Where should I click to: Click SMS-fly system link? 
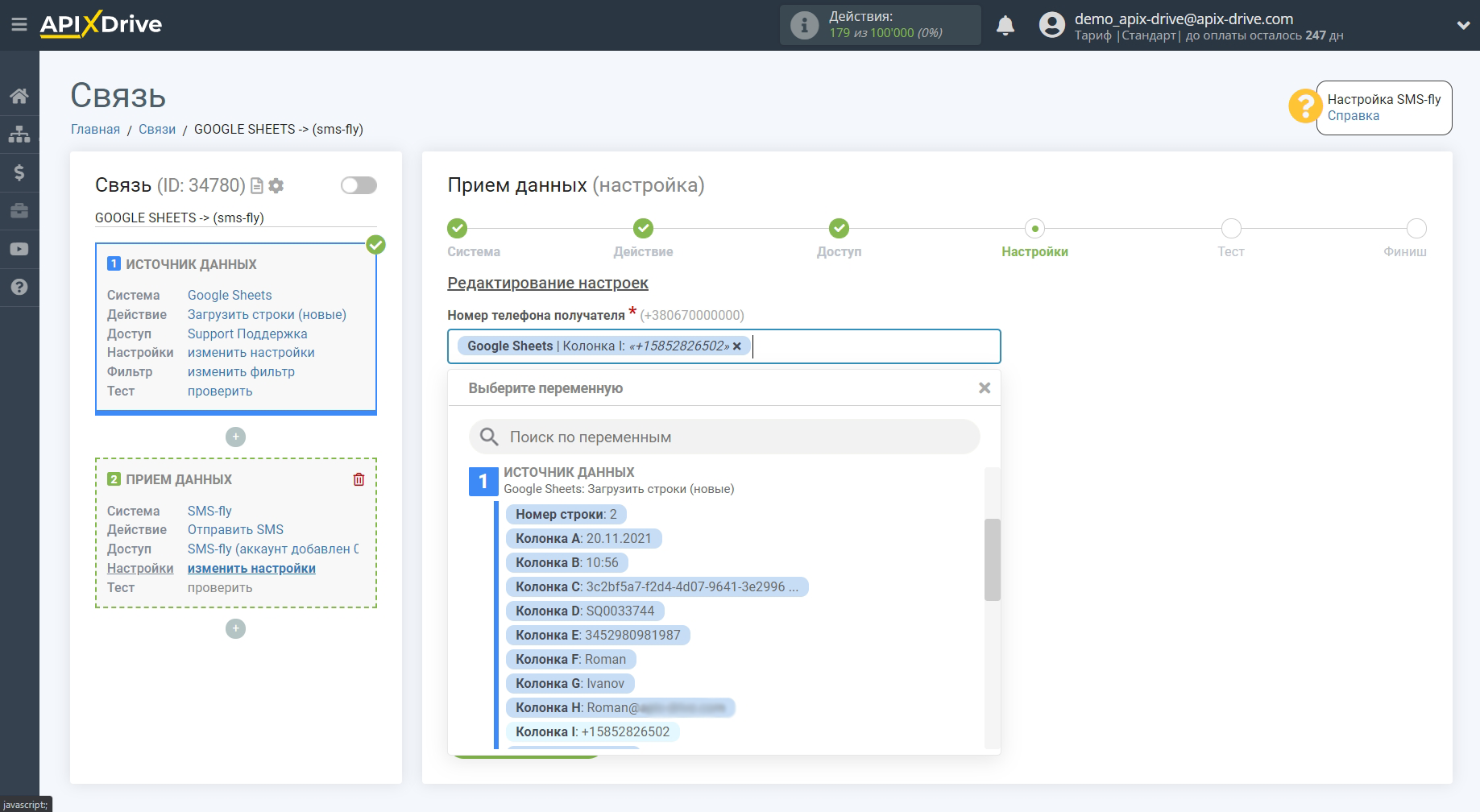(209, 511)
